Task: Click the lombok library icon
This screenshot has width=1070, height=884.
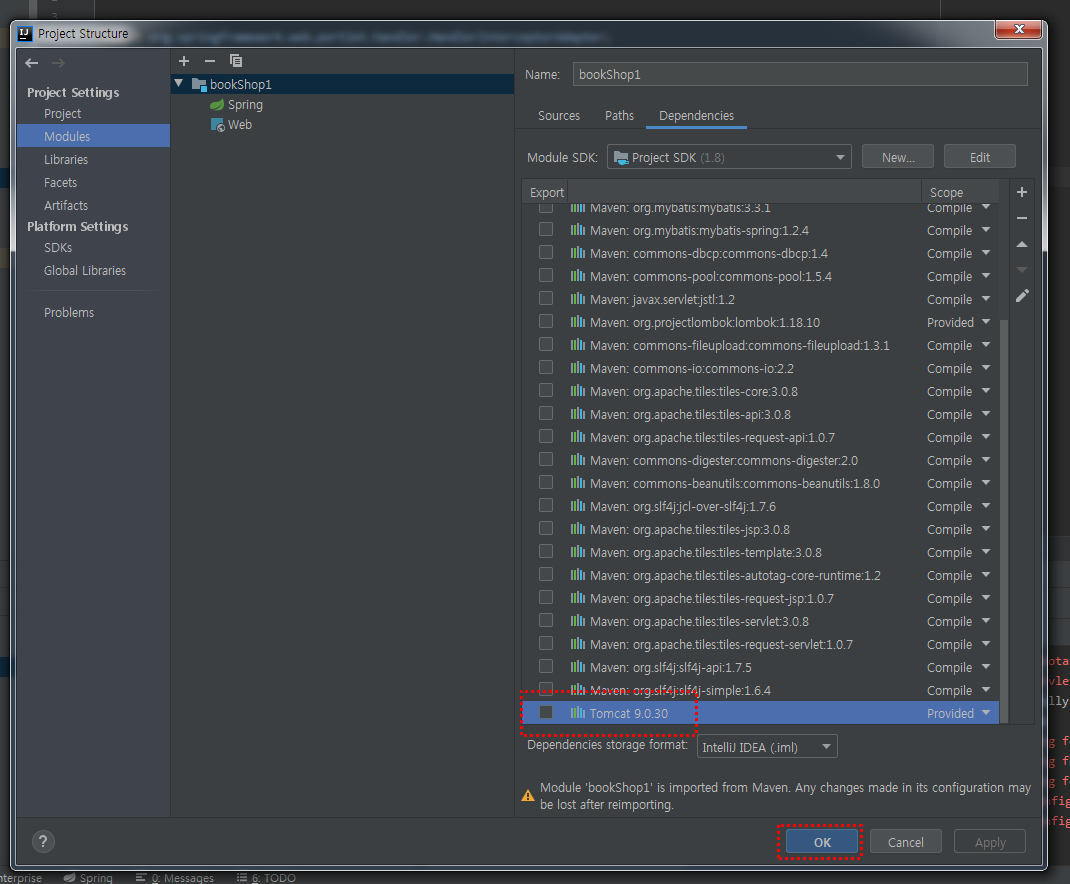Action: click(578, 322)
